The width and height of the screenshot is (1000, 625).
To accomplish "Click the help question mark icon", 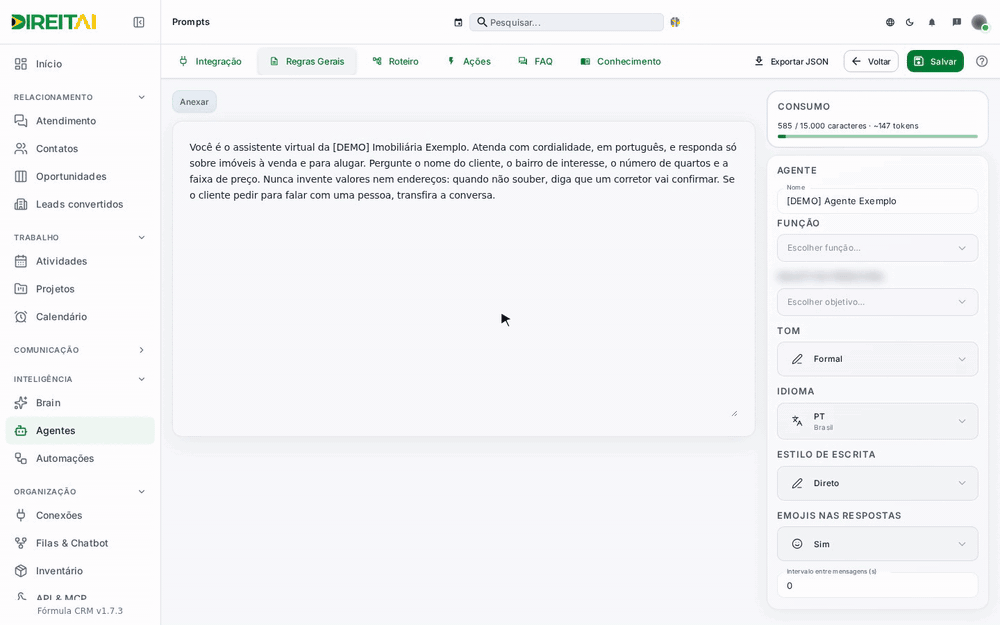I will pos(982,61).
